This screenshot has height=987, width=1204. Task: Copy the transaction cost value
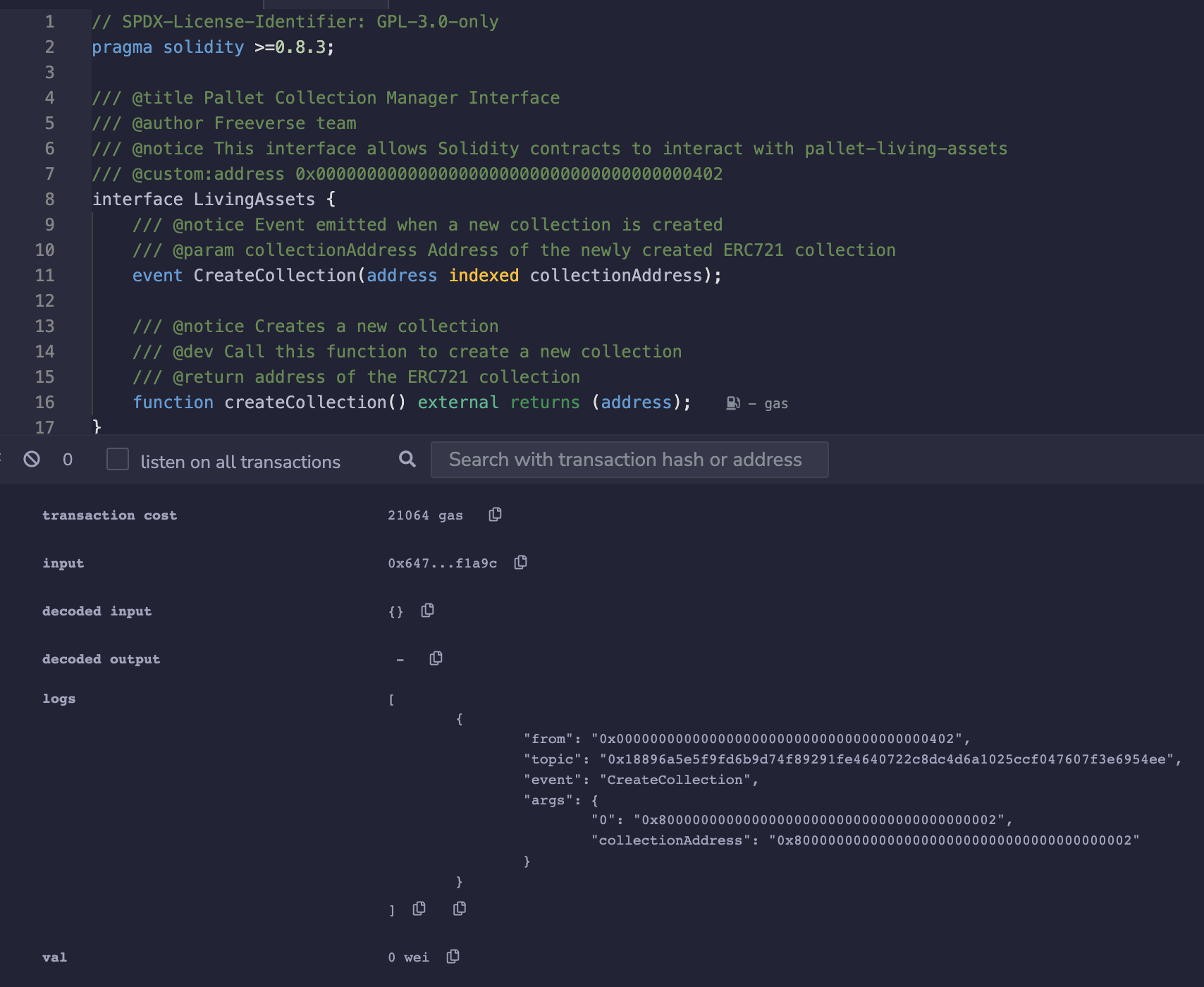[494, 515]
